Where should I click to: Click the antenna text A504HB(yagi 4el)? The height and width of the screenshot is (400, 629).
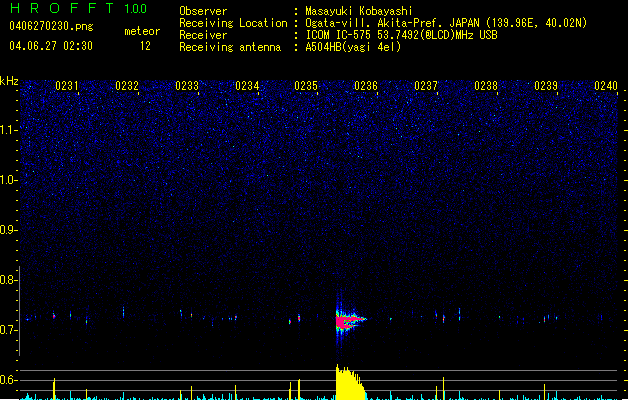353,47
